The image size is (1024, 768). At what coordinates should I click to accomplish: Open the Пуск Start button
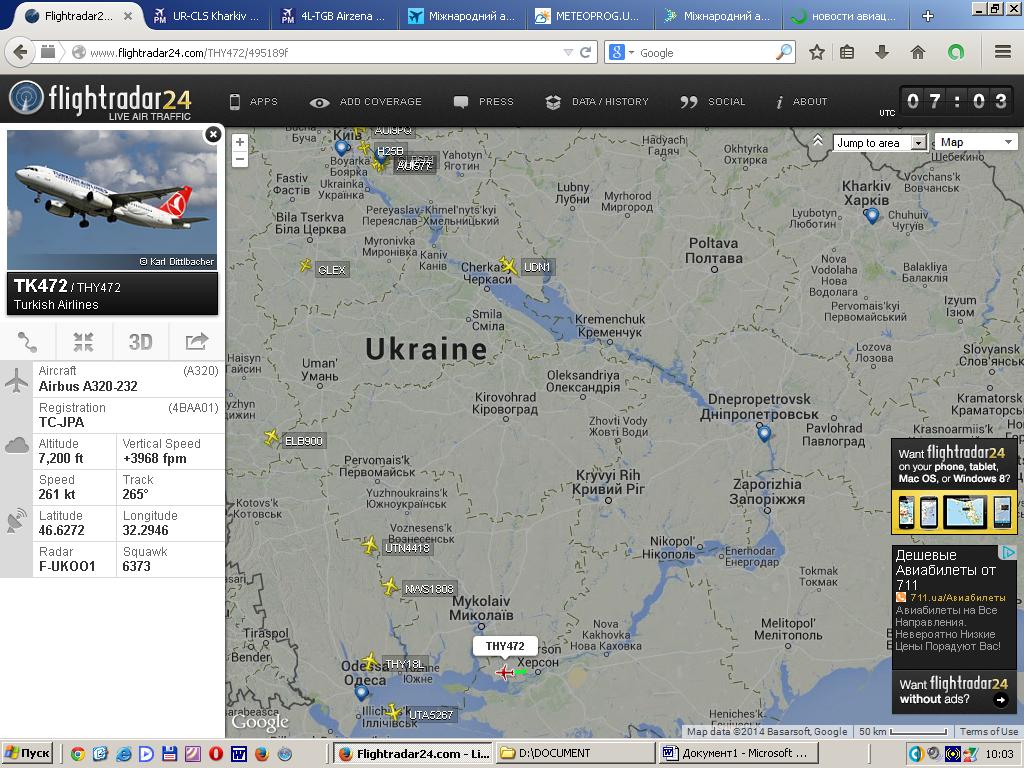point(27,753)
